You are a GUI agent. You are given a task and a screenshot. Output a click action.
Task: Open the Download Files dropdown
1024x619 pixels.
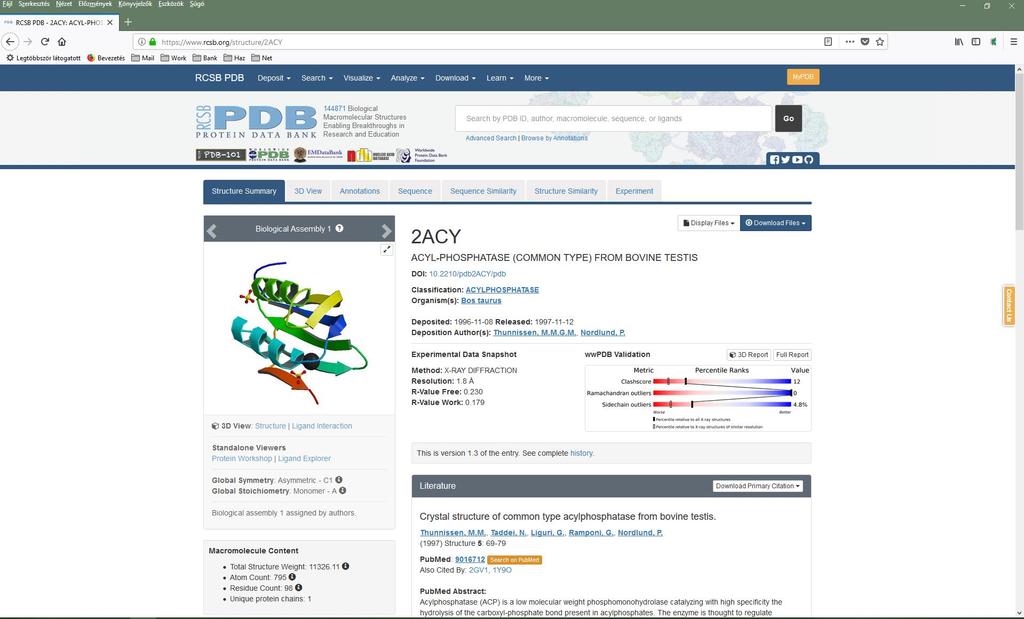pyautogui.click(x=776, y=223)
